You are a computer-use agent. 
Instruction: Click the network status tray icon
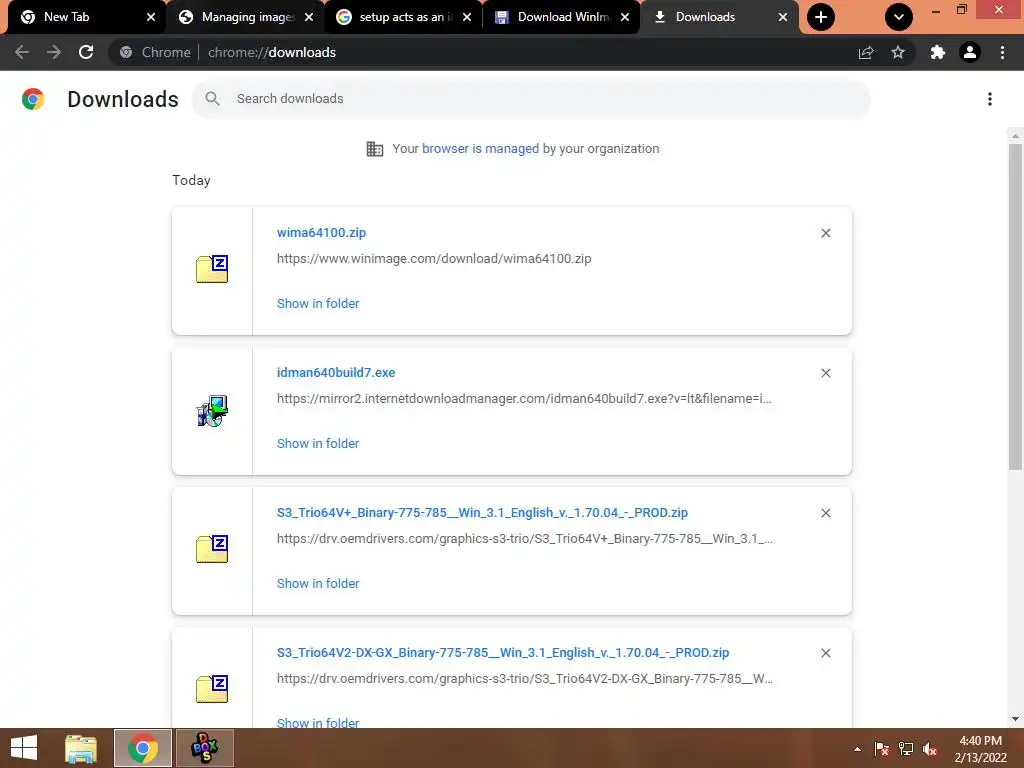click(906, 749)
